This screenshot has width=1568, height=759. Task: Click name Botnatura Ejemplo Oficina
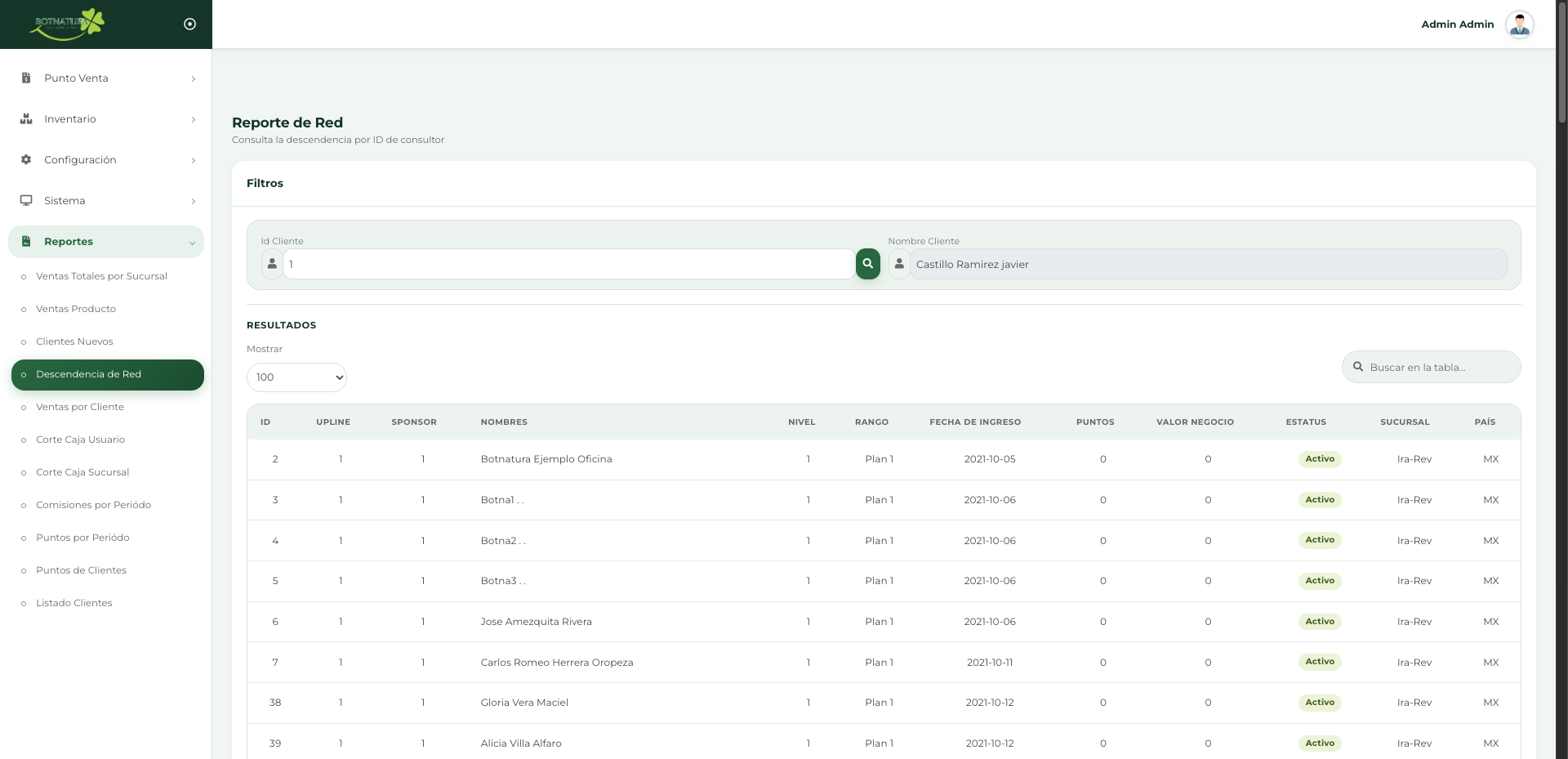tap(546, 459)
